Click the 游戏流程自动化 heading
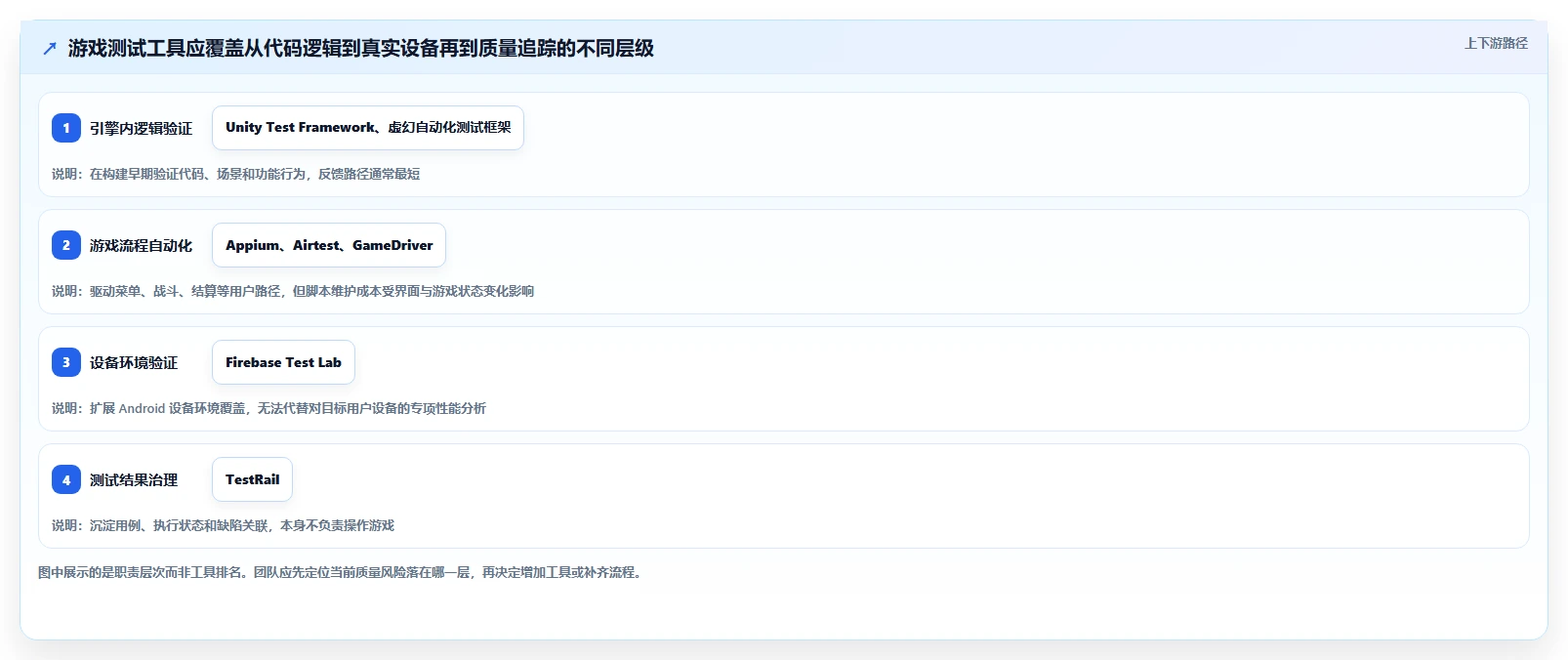The image size is (1568, 660). [x=141, y=245]
